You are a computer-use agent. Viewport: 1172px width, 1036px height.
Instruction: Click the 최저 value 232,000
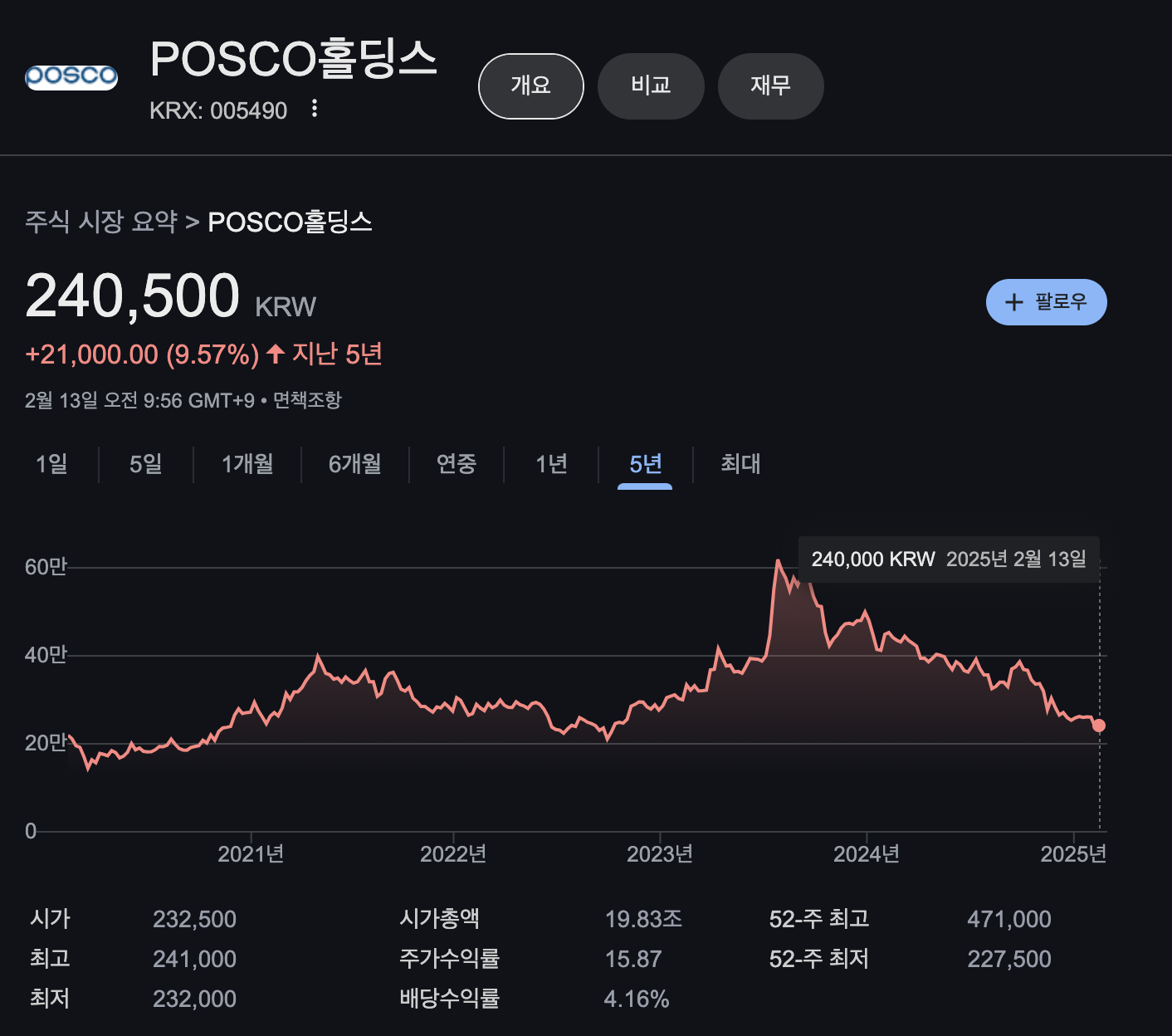pos(194,999)
